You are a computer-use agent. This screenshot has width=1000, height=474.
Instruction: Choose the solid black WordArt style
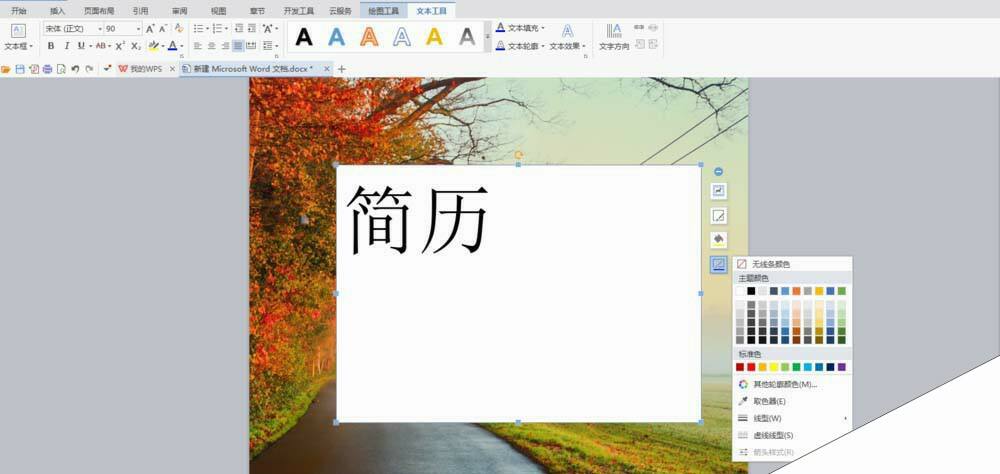pyautogui.click(x=304, y=37)
